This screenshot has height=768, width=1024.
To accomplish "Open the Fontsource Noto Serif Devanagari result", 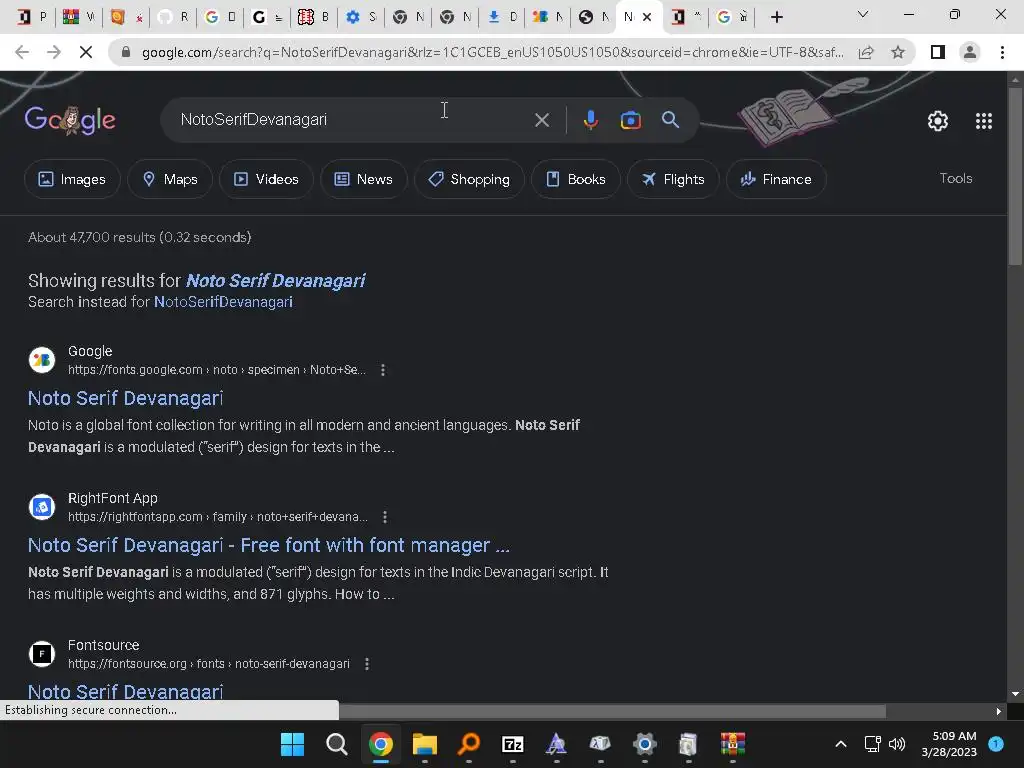I will (x=125, y=692).
